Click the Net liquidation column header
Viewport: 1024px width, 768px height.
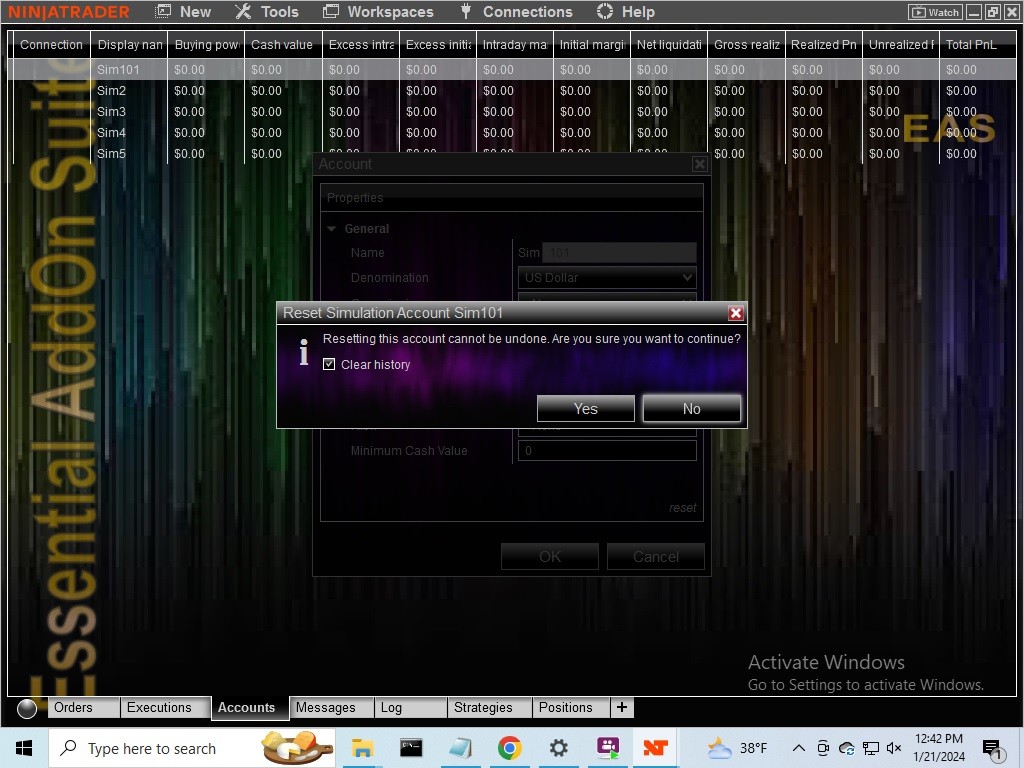tap(669, 44)
